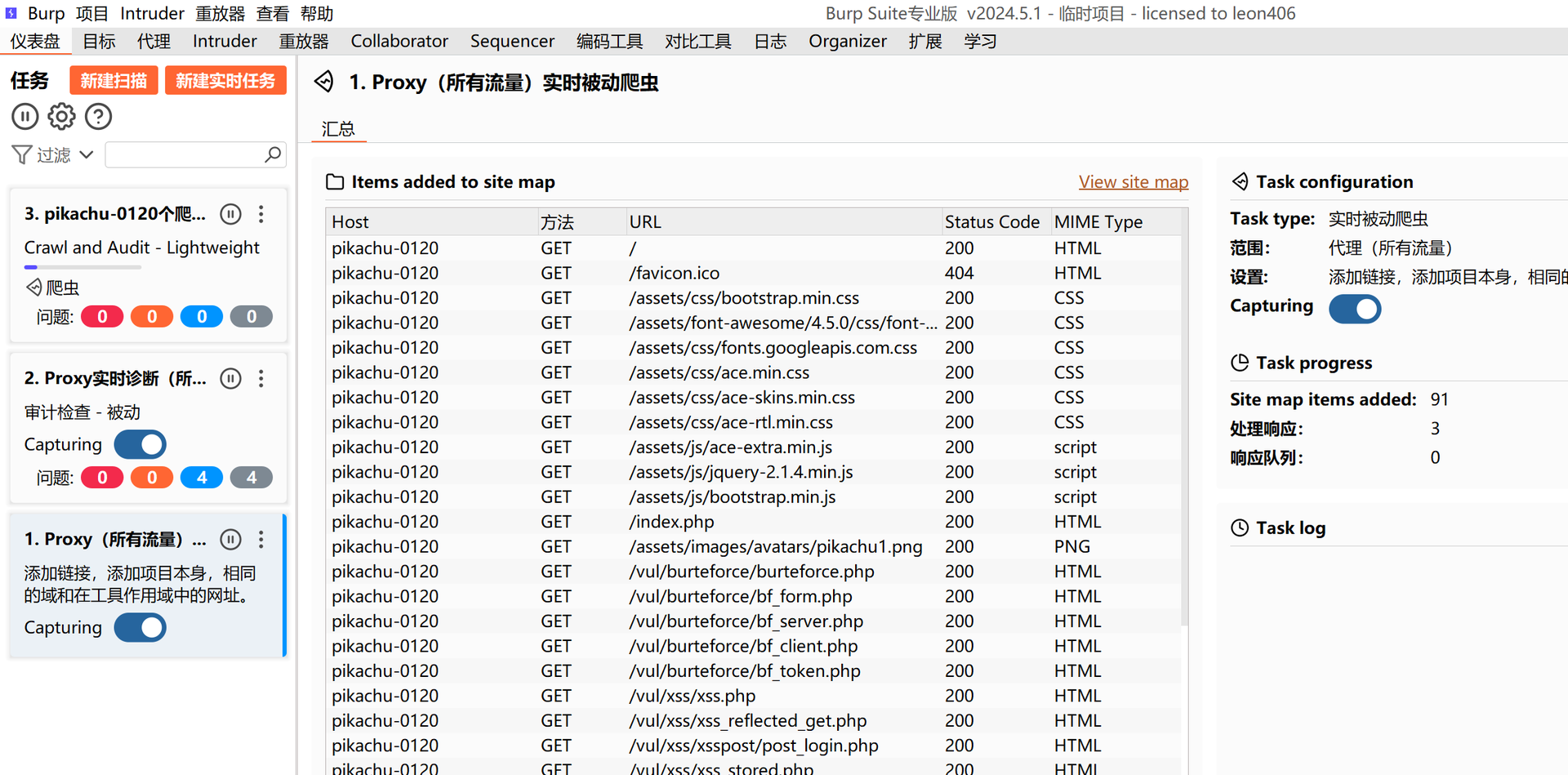Expand the filter dropdown arrow
Image resolution: width=1568 pixels, height=775 pixels.
[x=87, y=154]
